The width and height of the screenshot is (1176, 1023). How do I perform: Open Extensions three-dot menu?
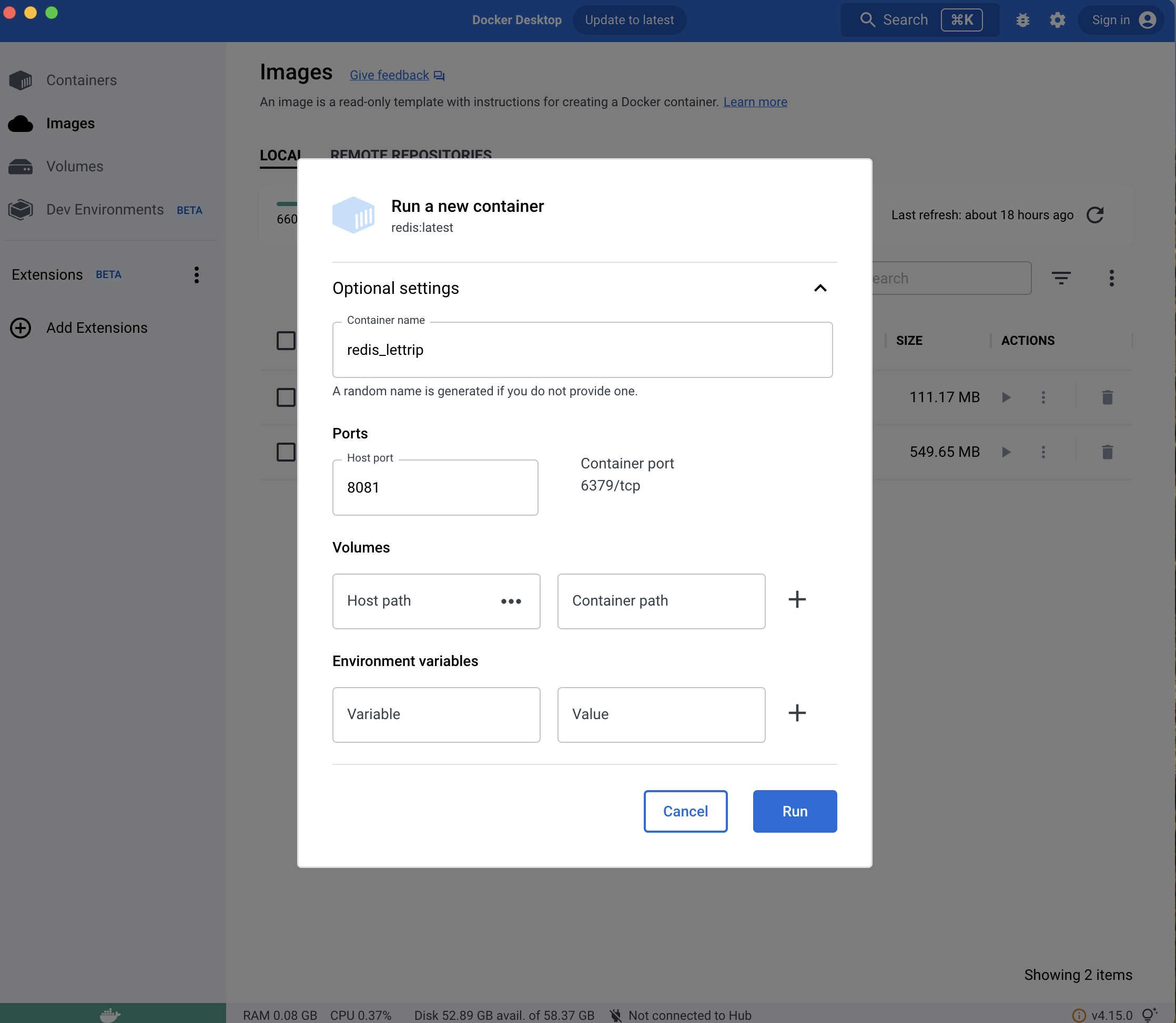[x=197, y=275]
